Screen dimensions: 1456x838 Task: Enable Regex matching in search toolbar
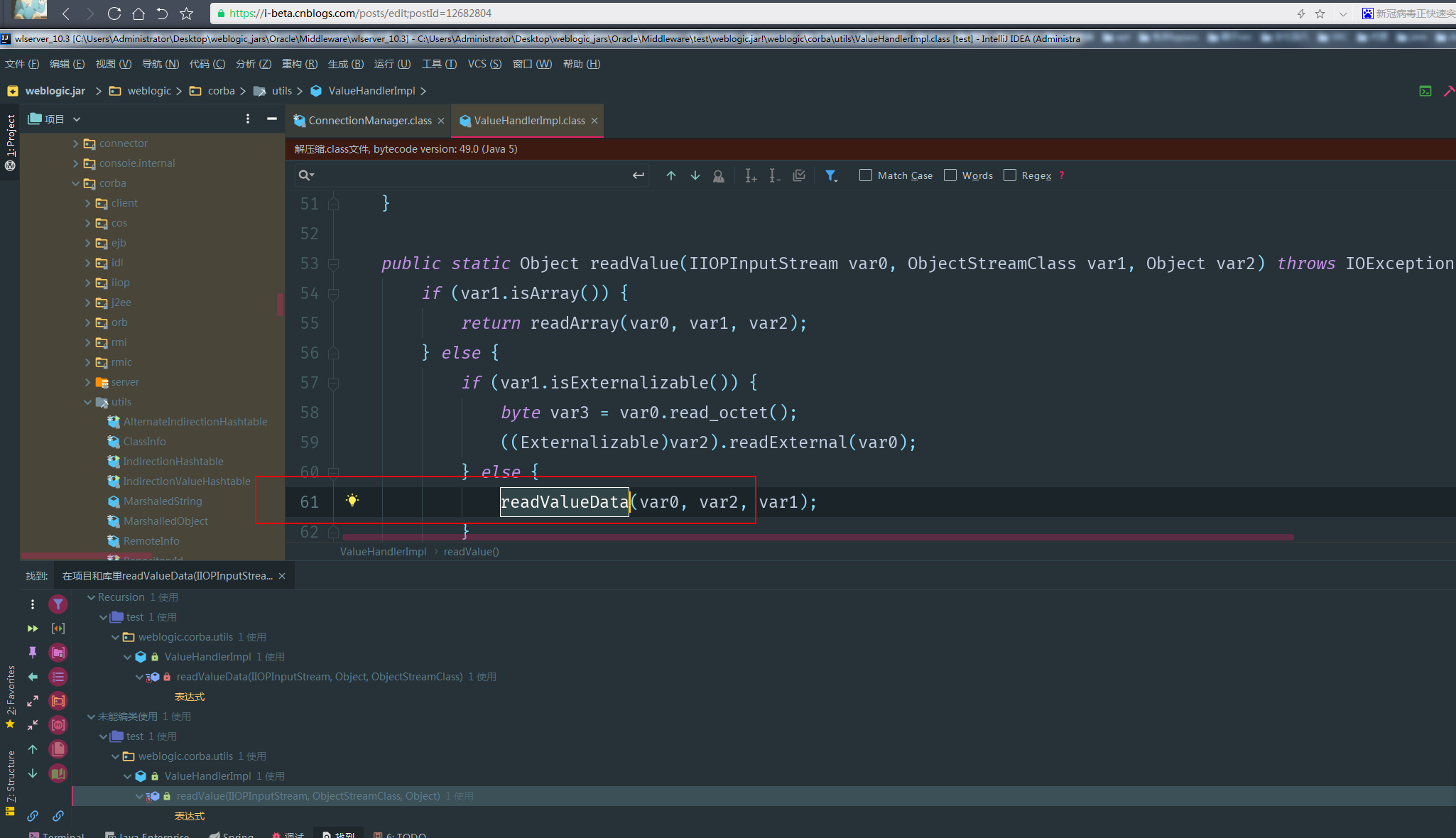[x=1012, y=176]
